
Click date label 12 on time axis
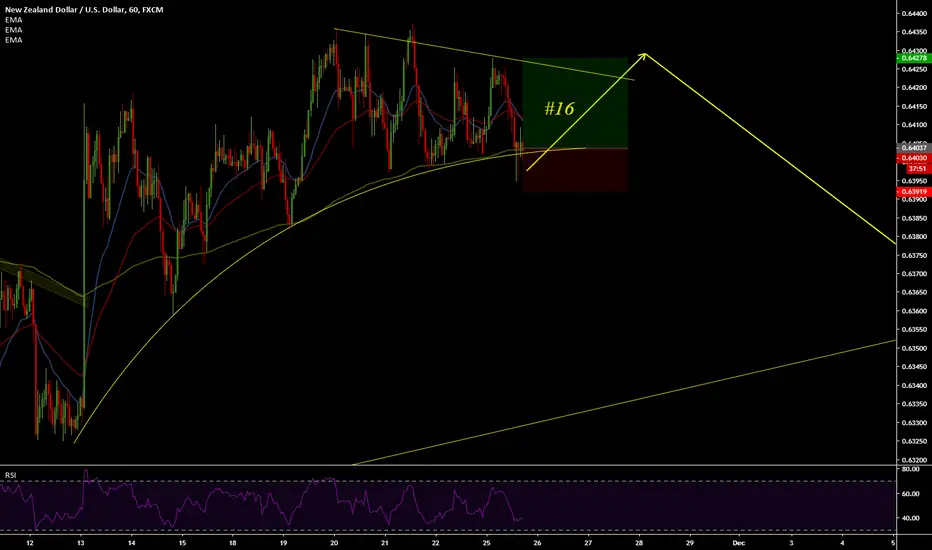click(30, 542)
